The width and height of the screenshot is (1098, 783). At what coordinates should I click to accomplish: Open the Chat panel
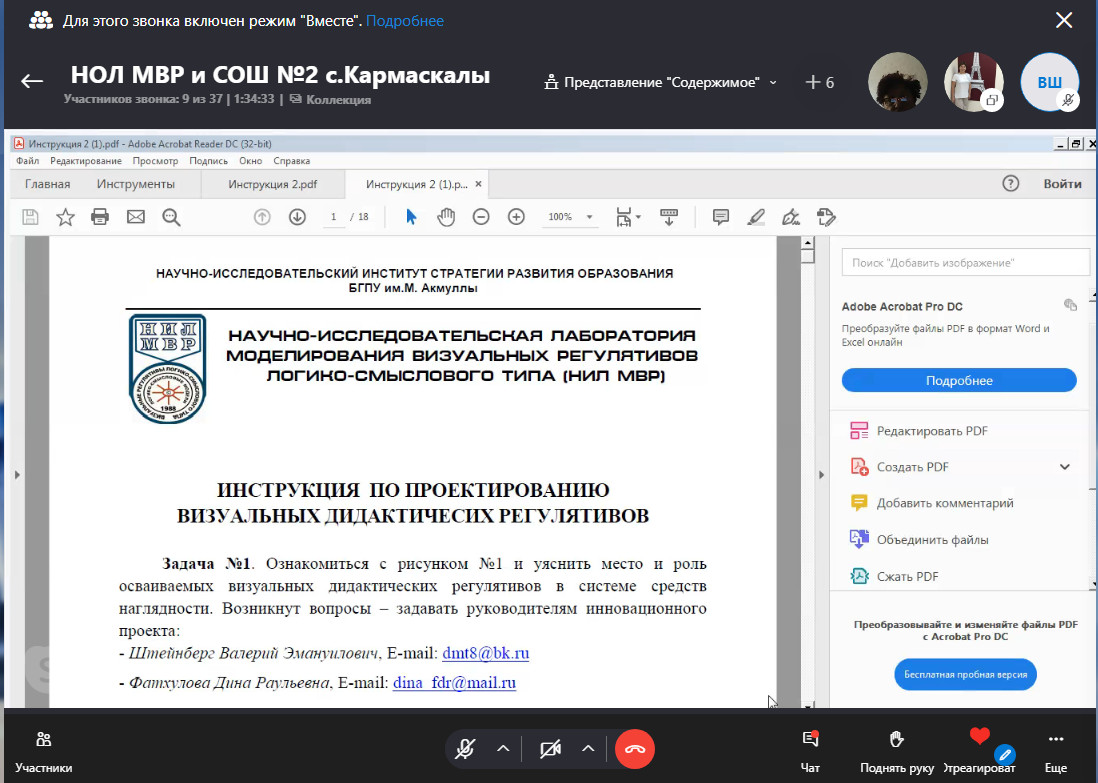tap(811, 749)
